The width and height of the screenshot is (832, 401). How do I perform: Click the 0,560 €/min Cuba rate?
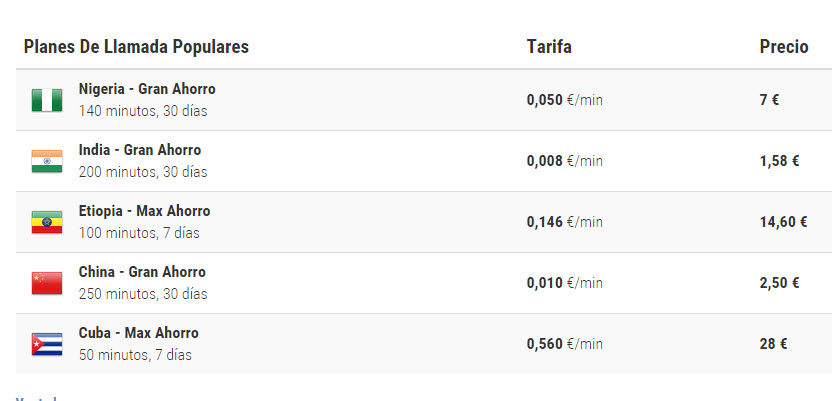[x=565, y=344]
